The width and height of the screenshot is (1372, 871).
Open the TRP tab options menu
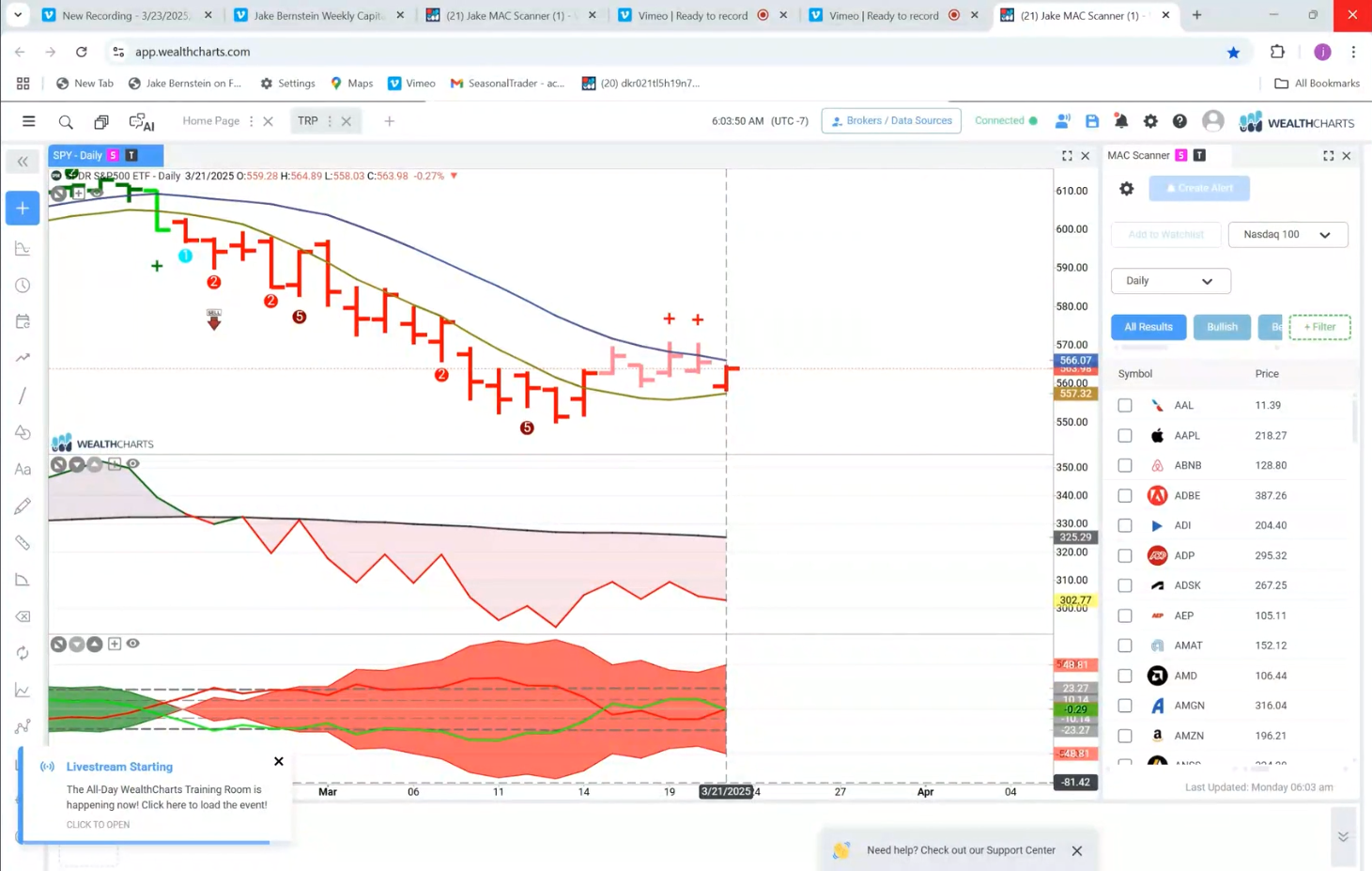point(330,121)
